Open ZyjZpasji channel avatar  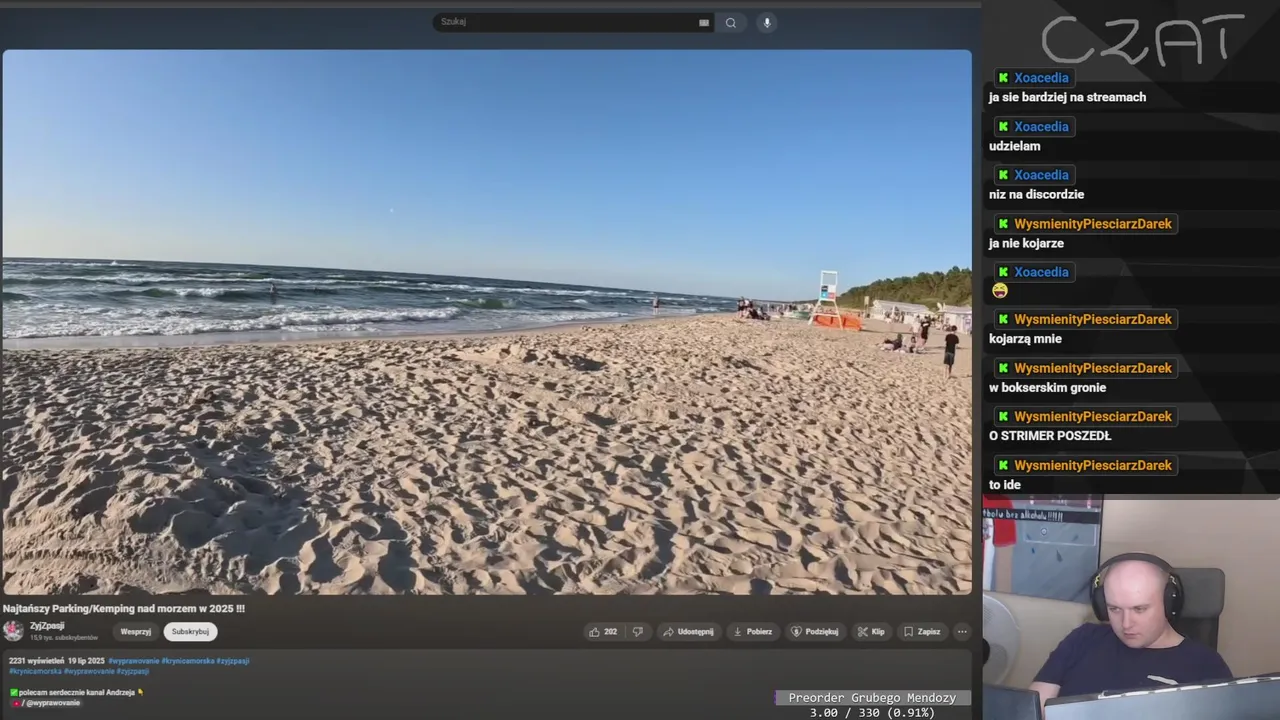click(x=13, y=631)
